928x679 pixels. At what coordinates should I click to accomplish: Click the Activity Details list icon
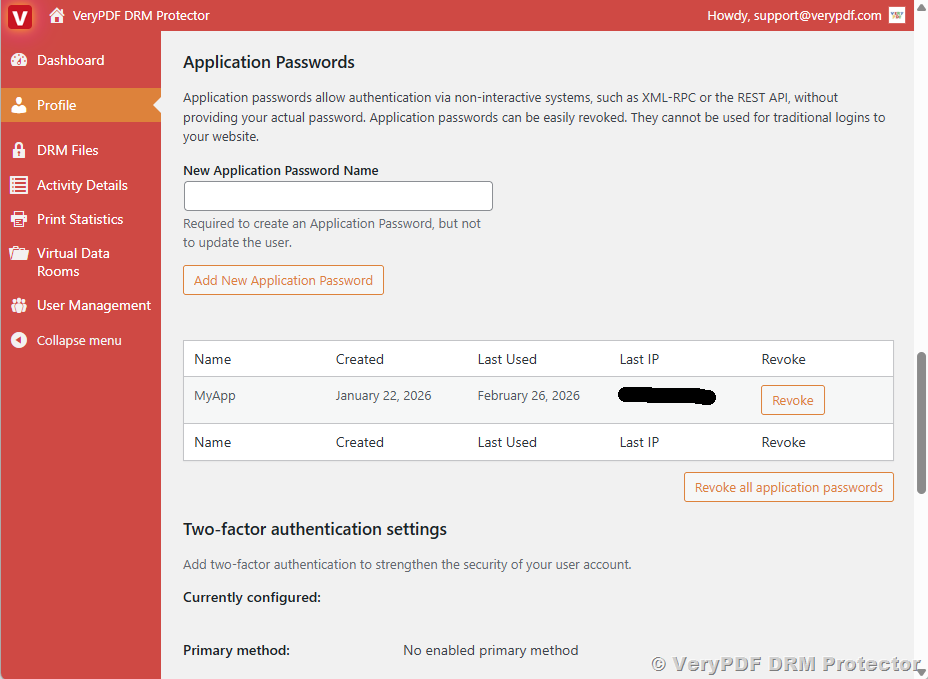pos(19,185)
